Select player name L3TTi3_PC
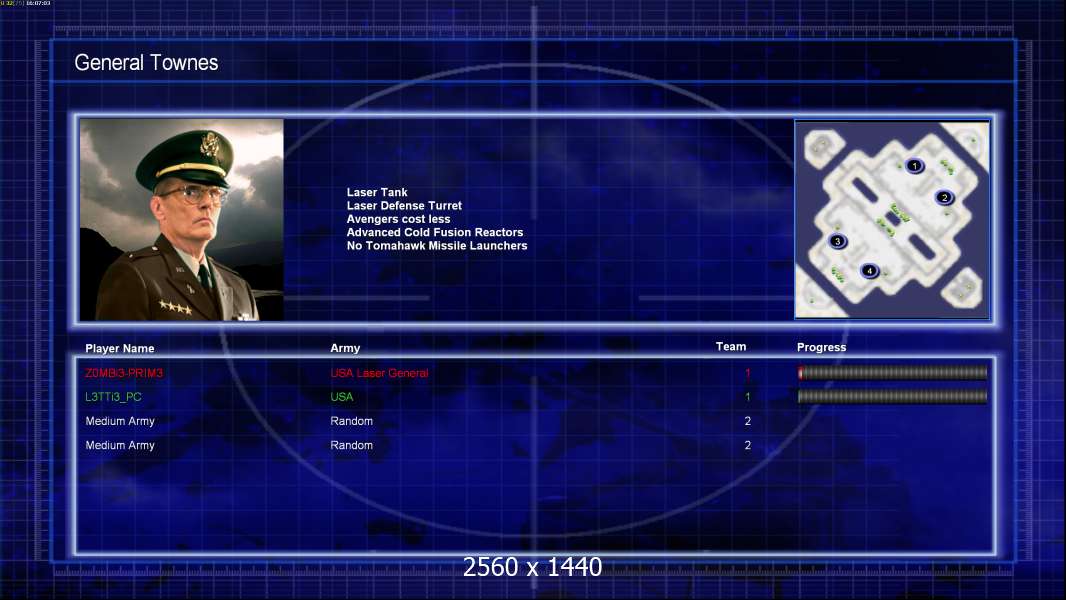Image resolution: width=1066 pixels, height=600 pixels. [x=114, y=397]
